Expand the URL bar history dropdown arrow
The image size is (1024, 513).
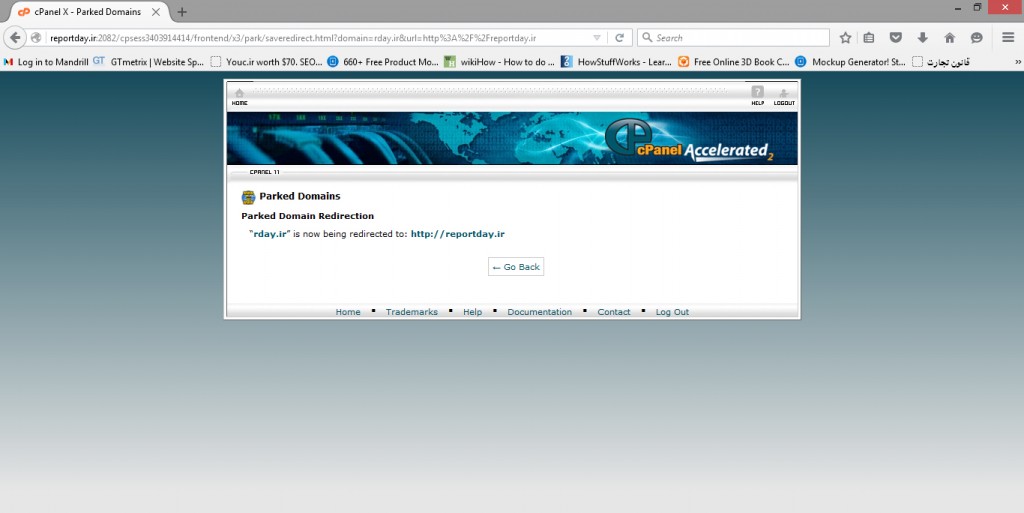[x=597, y=38]
